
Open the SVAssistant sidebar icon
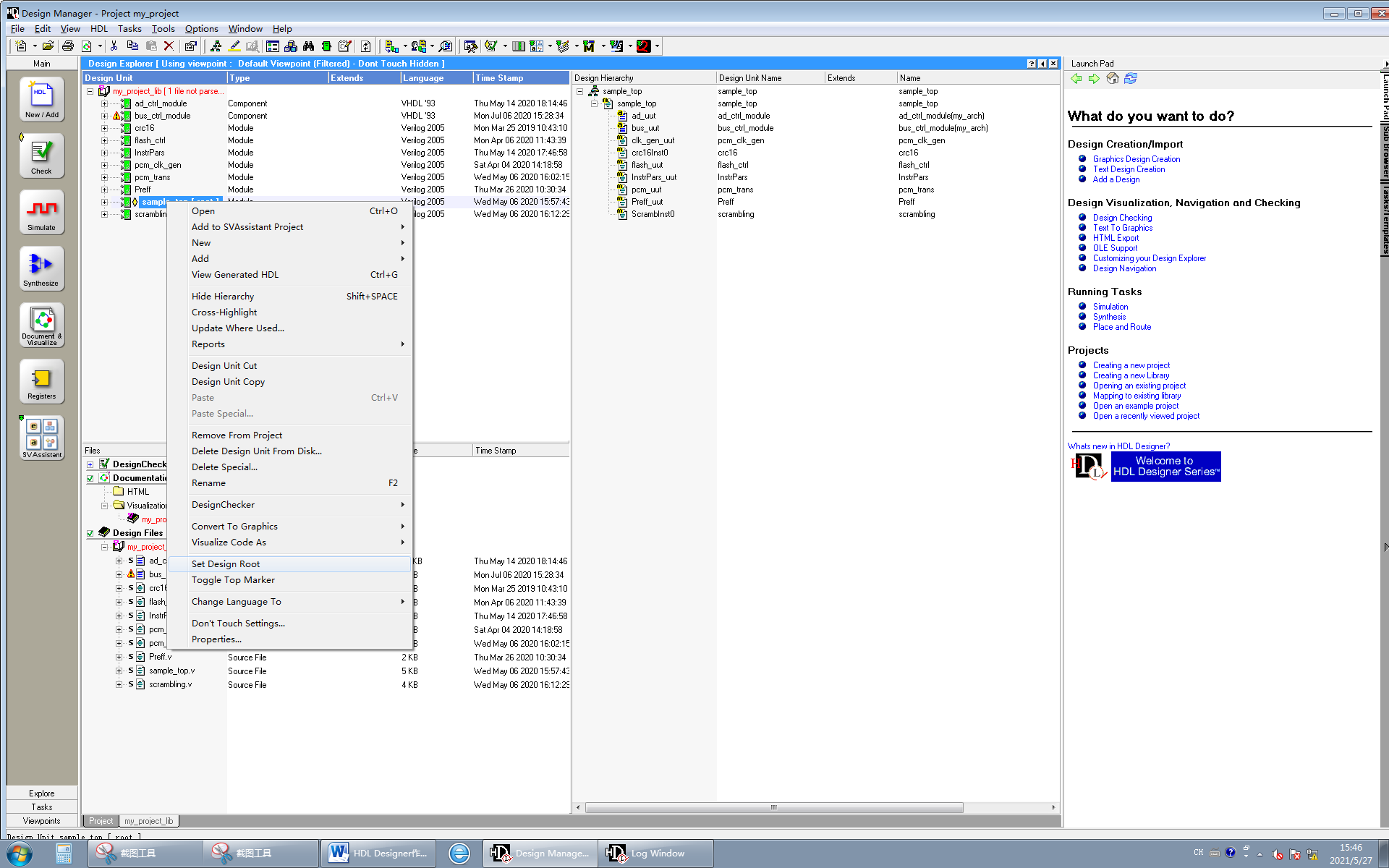41,437
